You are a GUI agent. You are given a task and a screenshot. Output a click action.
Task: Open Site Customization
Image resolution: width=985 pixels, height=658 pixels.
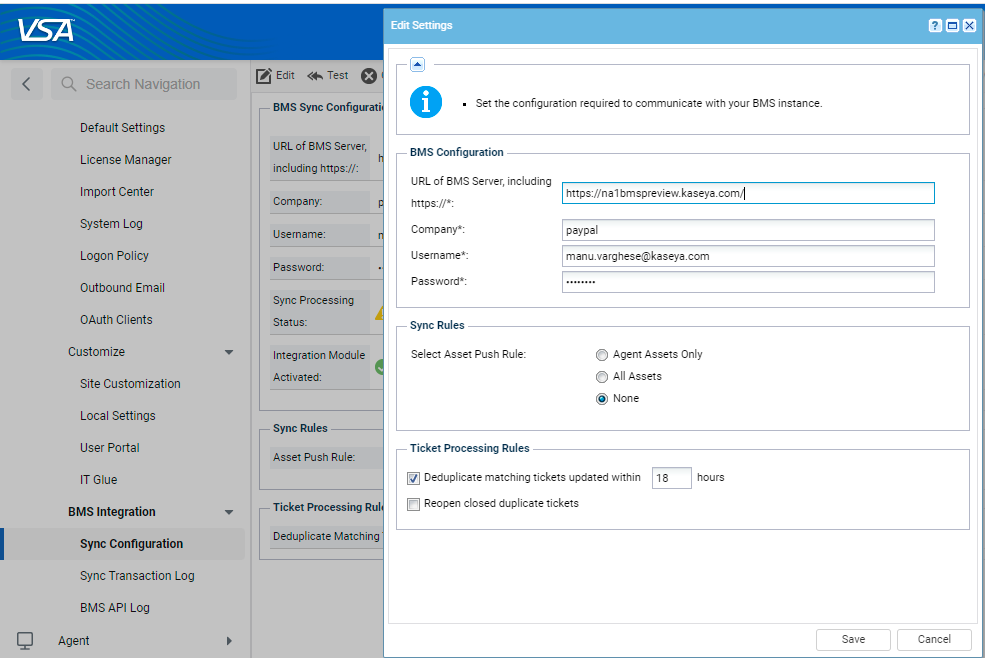click(130, 384)
